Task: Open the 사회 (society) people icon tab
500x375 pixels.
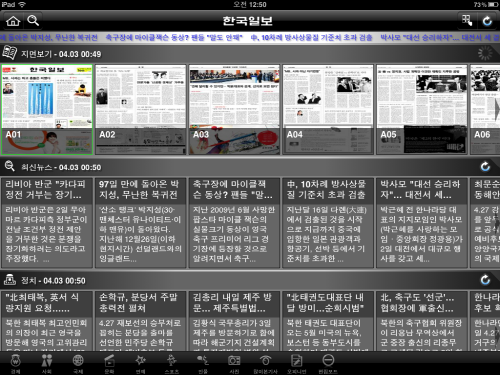Action: coord(47,363)
